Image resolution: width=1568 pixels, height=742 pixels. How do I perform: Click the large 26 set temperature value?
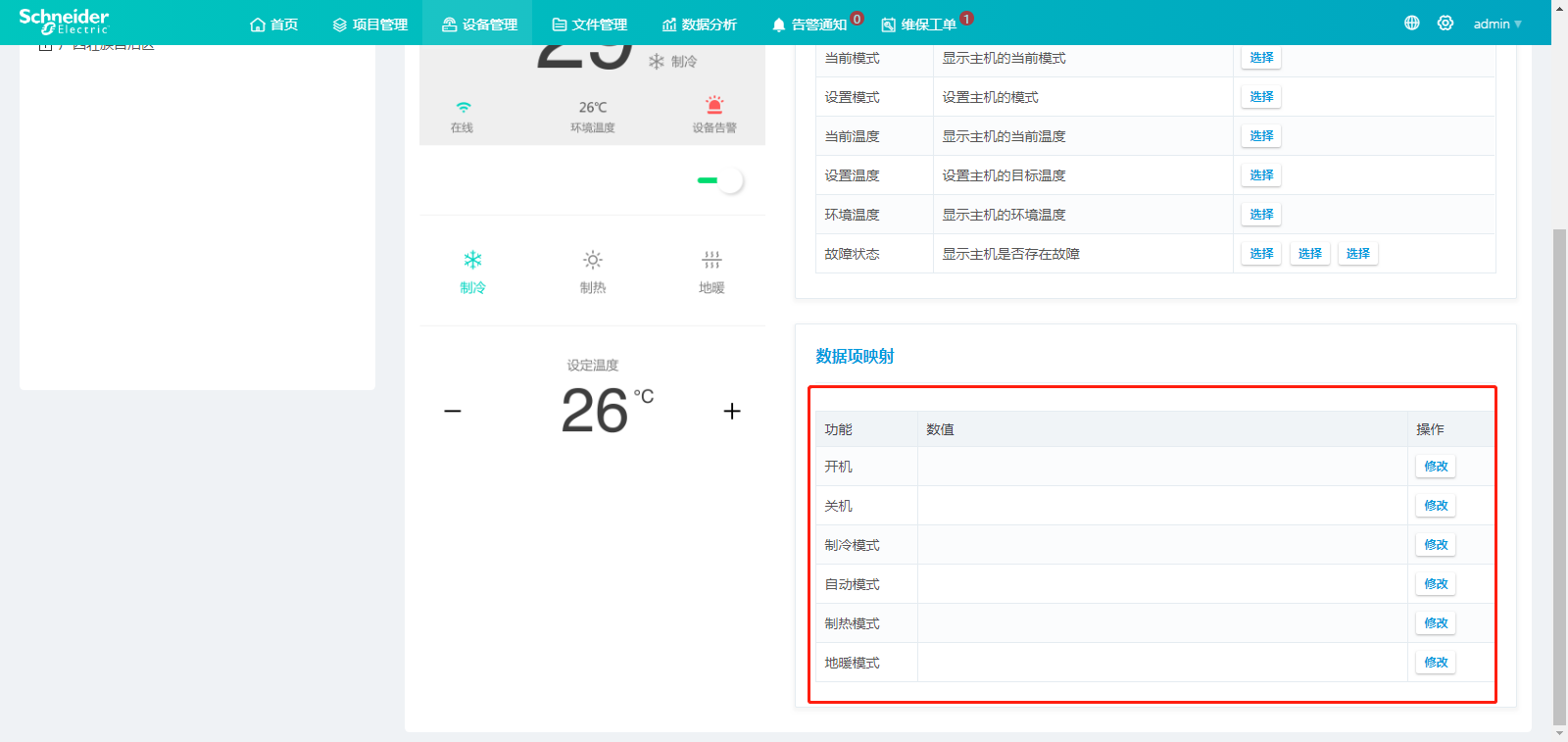pyautogui.click(x=594, y=411)
